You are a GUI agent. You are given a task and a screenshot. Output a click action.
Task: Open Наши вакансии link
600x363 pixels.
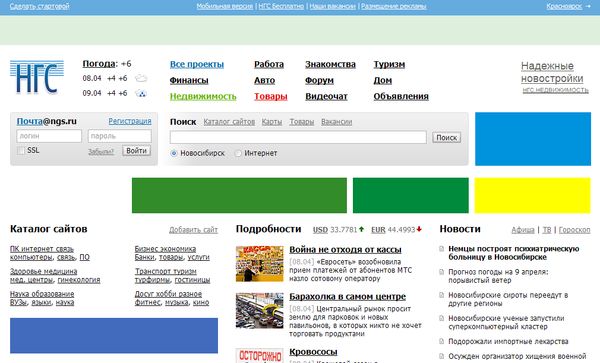click(x=332, y=6)
